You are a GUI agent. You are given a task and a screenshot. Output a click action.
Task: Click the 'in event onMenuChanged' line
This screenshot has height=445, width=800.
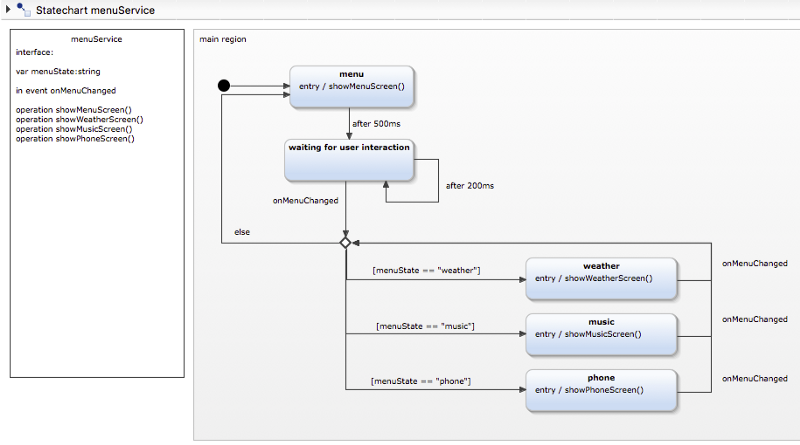pos(66,91)
